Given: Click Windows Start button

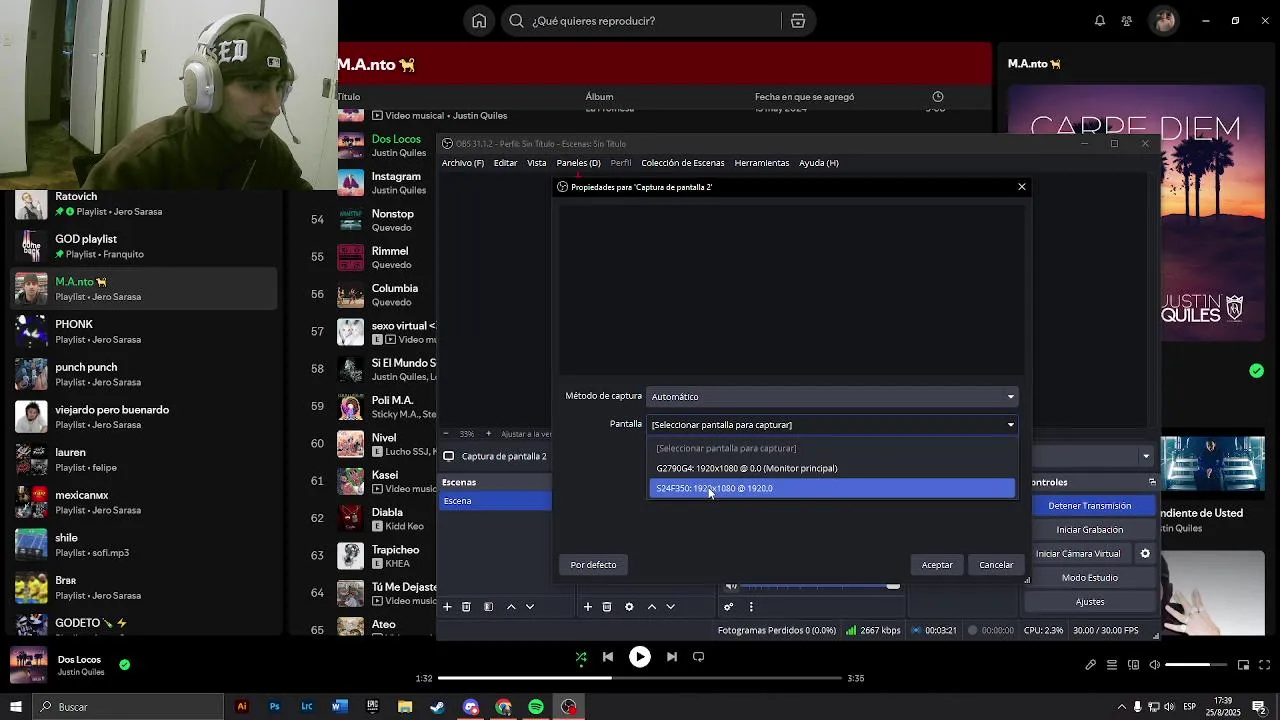Looking at the screenshot, I should [x=15, y=707].
